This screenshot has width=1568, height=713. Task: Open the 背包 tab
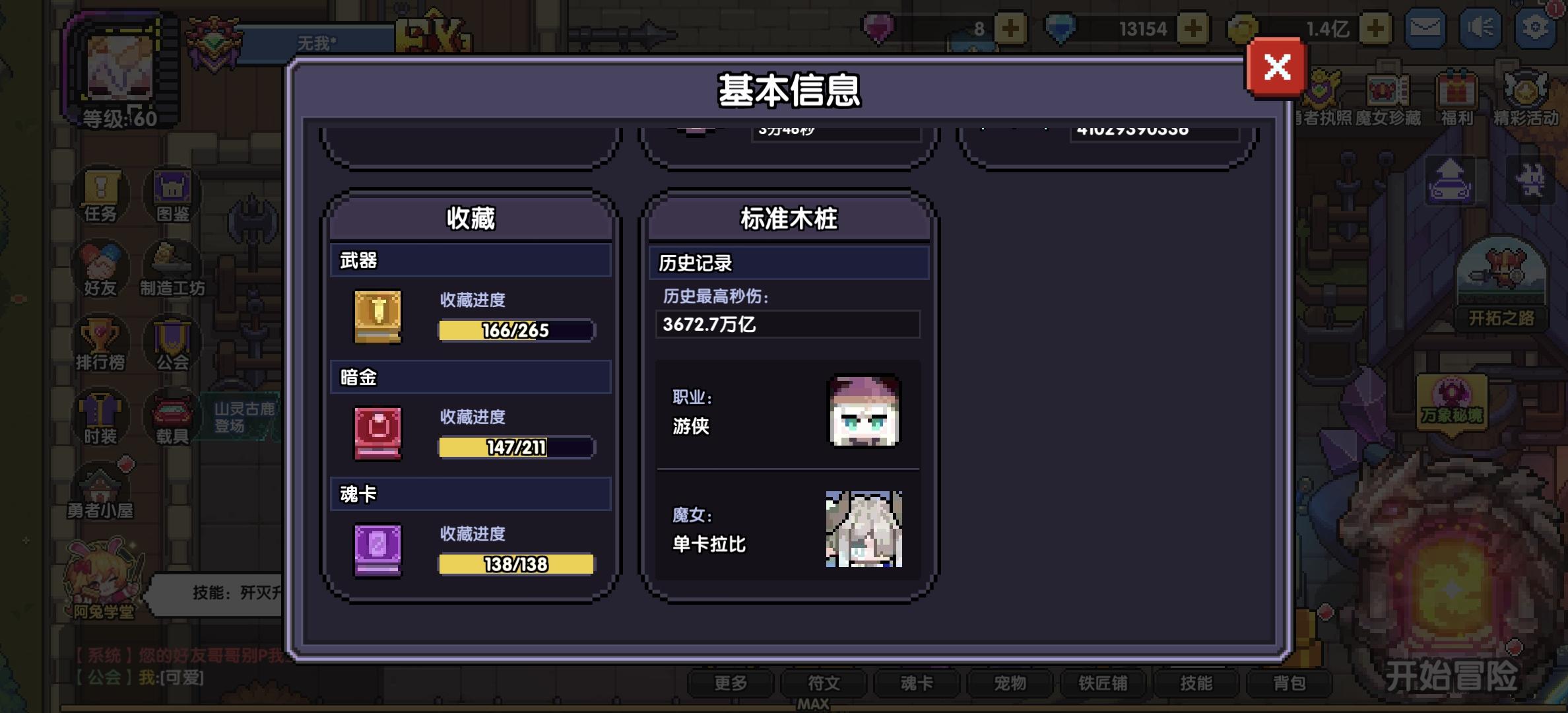1289,683
